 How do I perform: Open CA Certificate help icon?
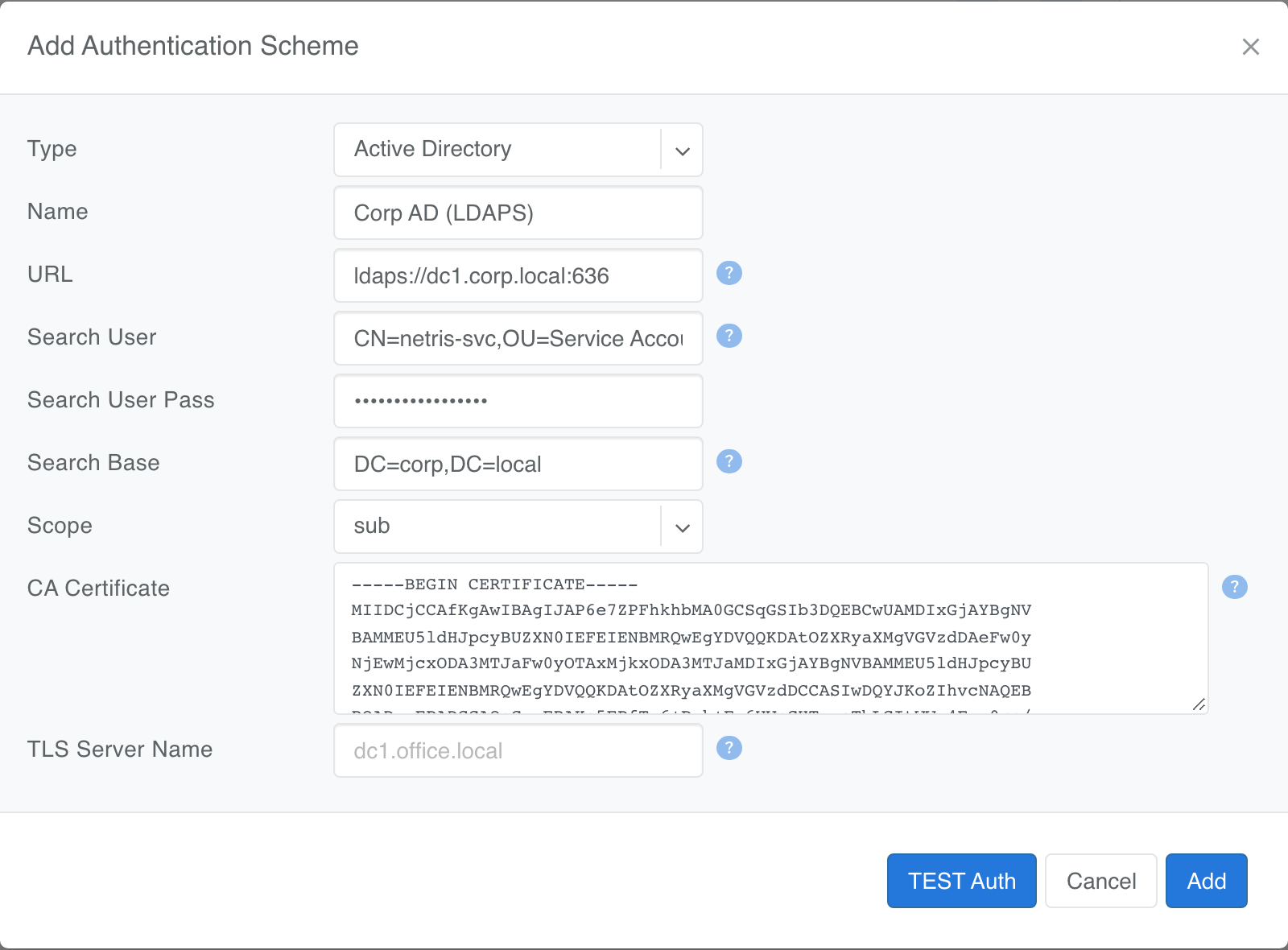[1235, 587]
